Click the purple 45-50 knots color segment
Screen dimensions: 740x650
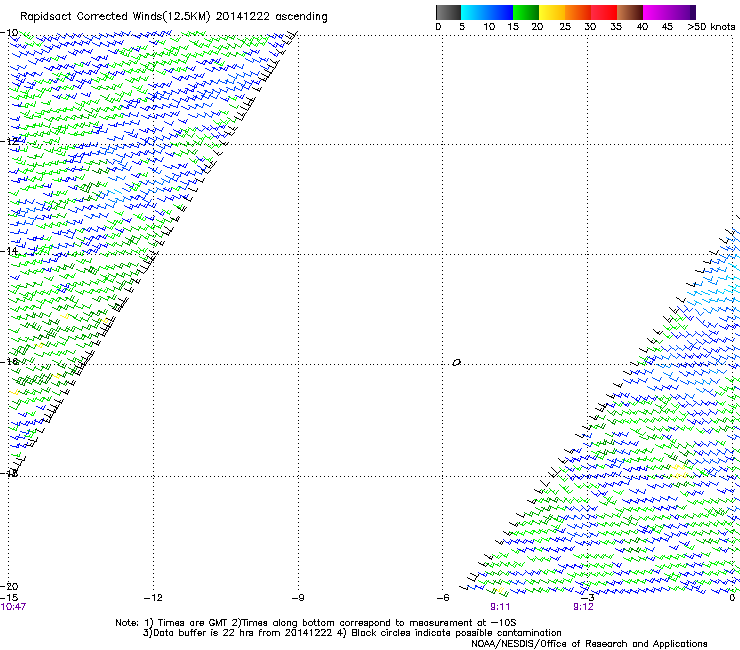pyautogui.click(x=681, y=12)
